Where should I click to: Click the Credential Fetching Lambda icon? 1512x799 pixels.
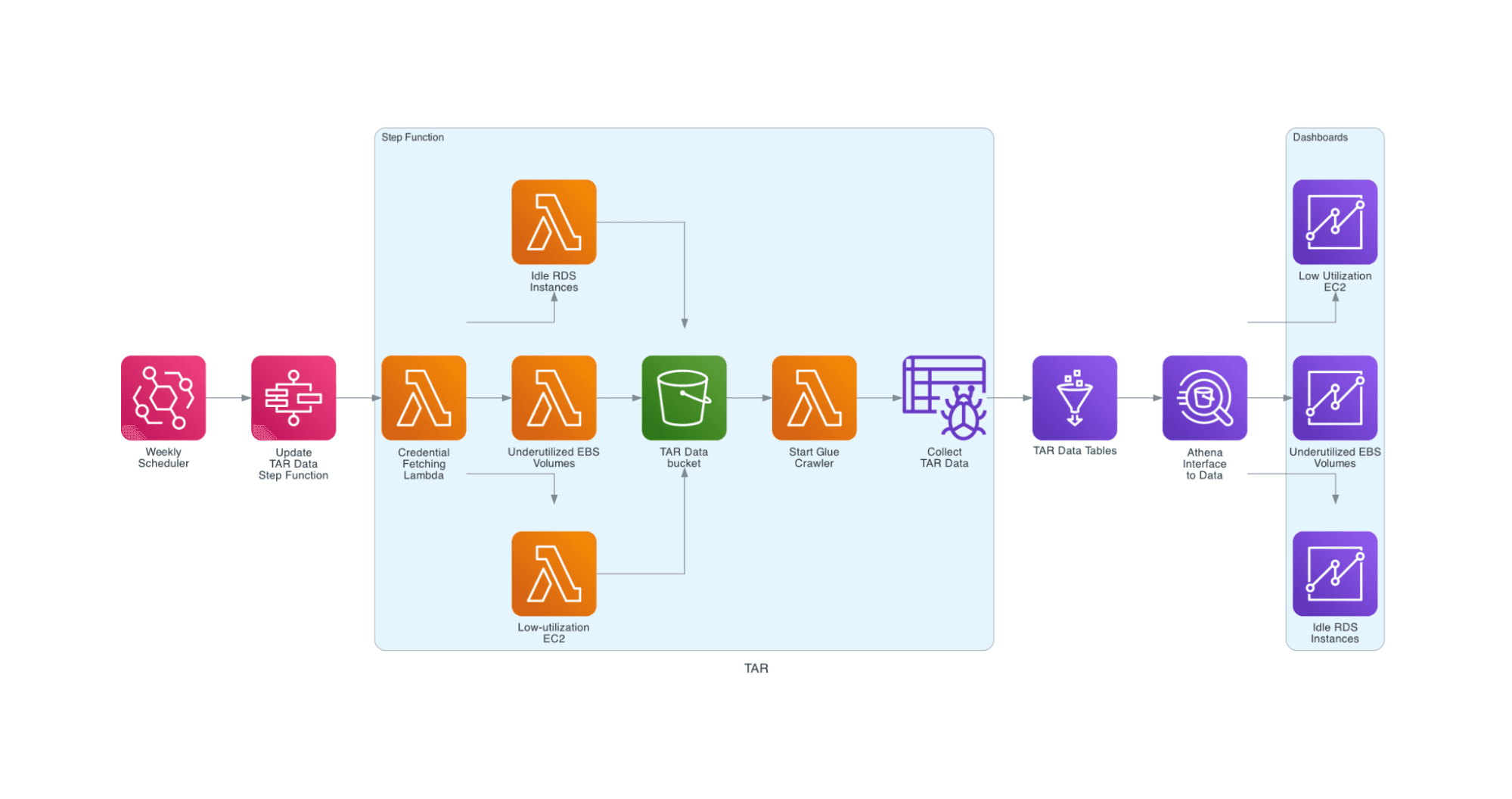pos(424,398)
